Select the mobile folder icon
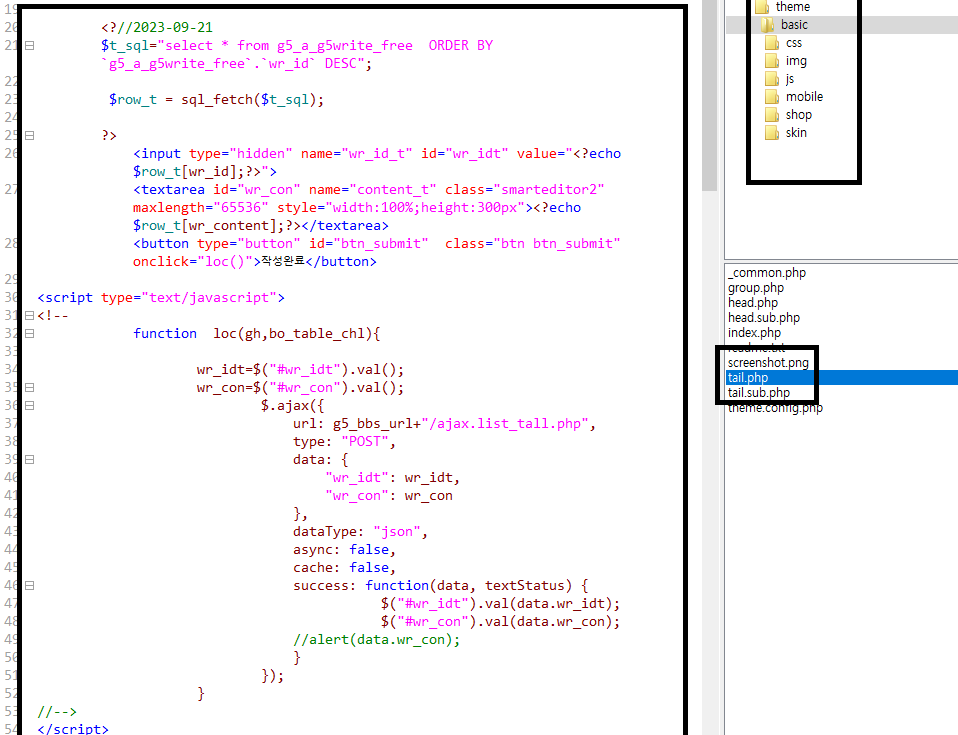 771,97
